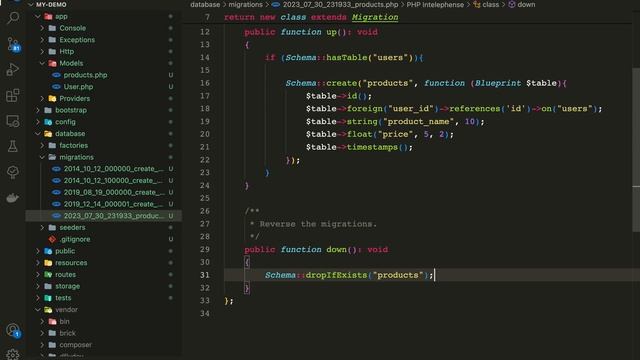
Task: Click line number 16 in gutter
Action: (x=205, y=83)
